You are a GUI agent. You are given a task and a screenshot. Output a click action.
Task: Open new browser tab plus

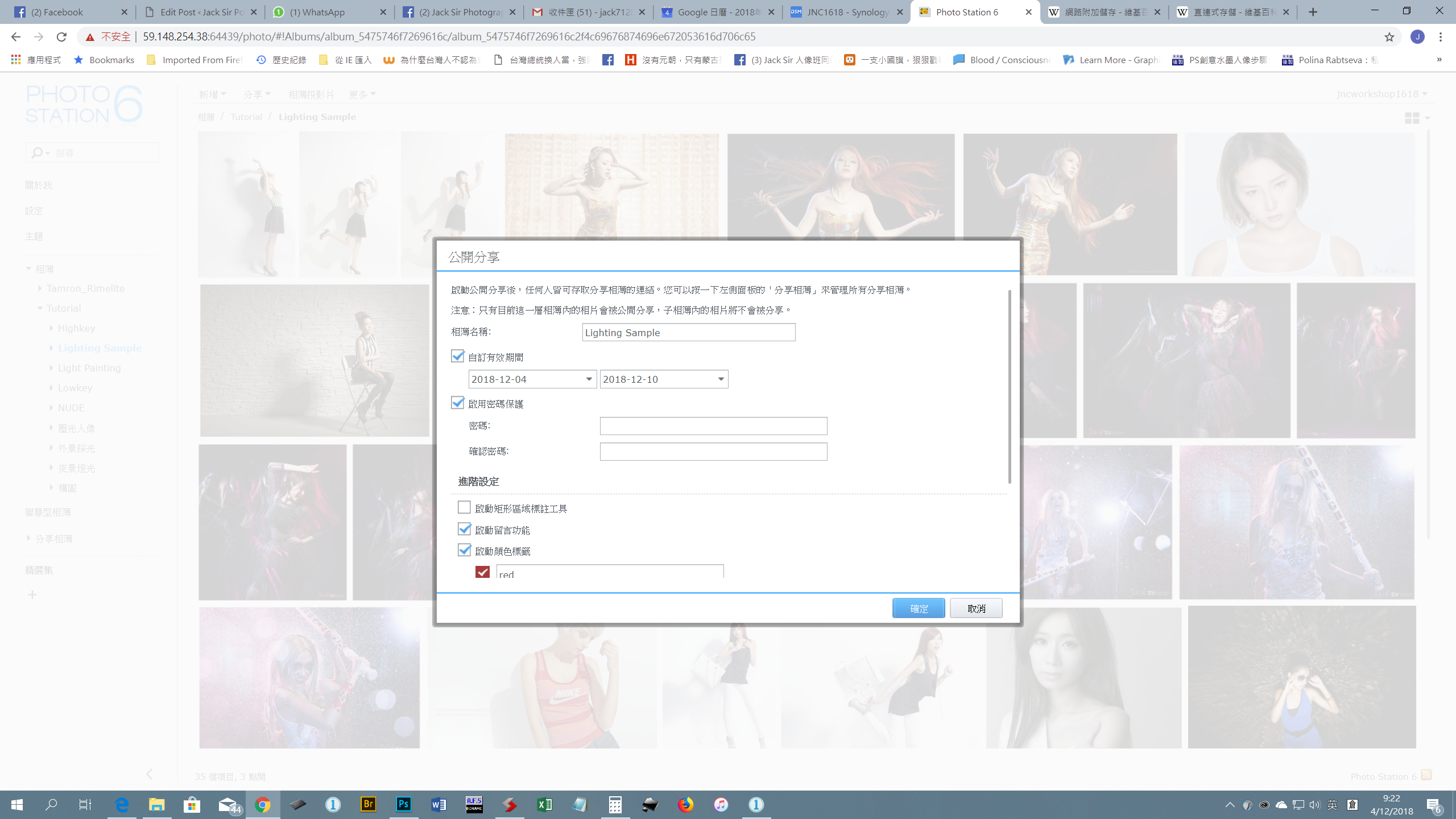pos(1313,12)
